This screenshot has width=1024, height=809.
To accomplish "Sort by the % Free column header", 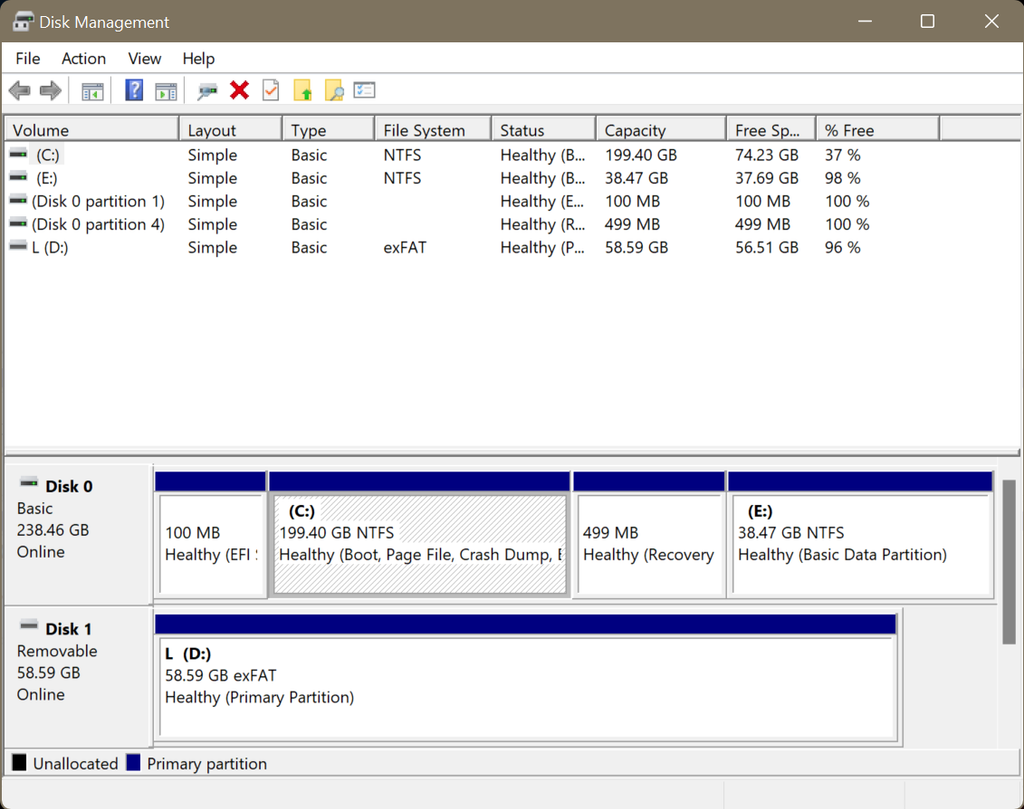I will [x=878, y=130].
